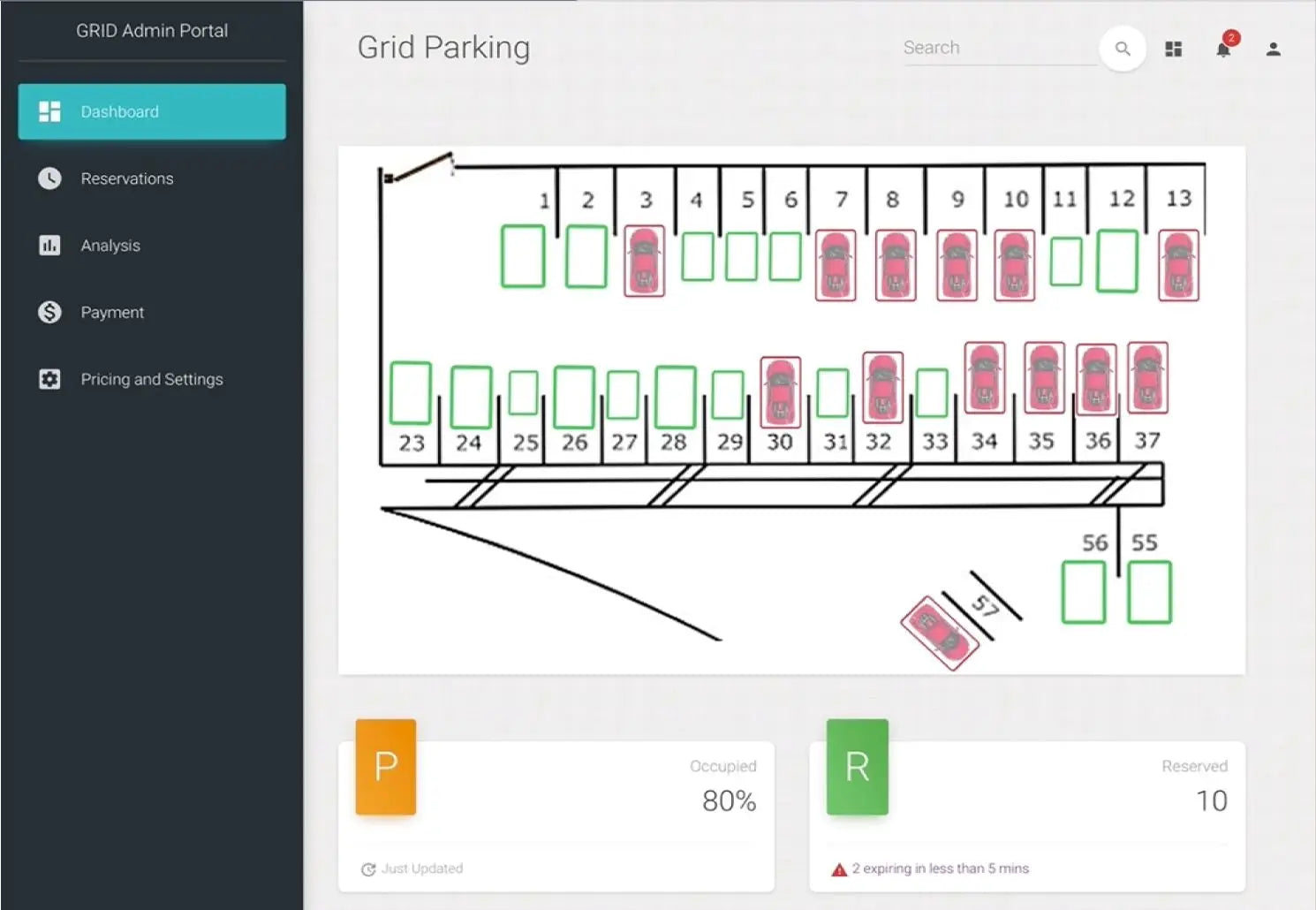1316x910 pixels.
Task: Select empty parking spot 6
Action: click(x=785, y=257)
